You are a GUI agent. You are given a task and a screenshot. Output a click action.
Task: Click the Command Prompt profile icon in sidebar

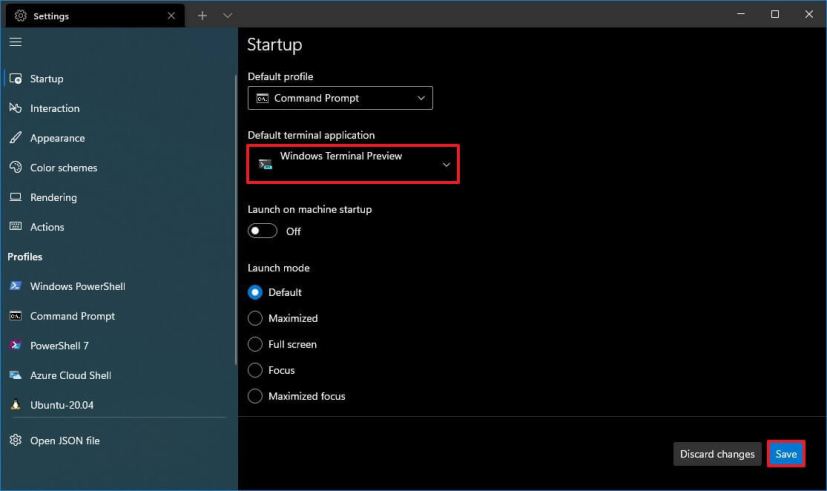tap(16, 316)
